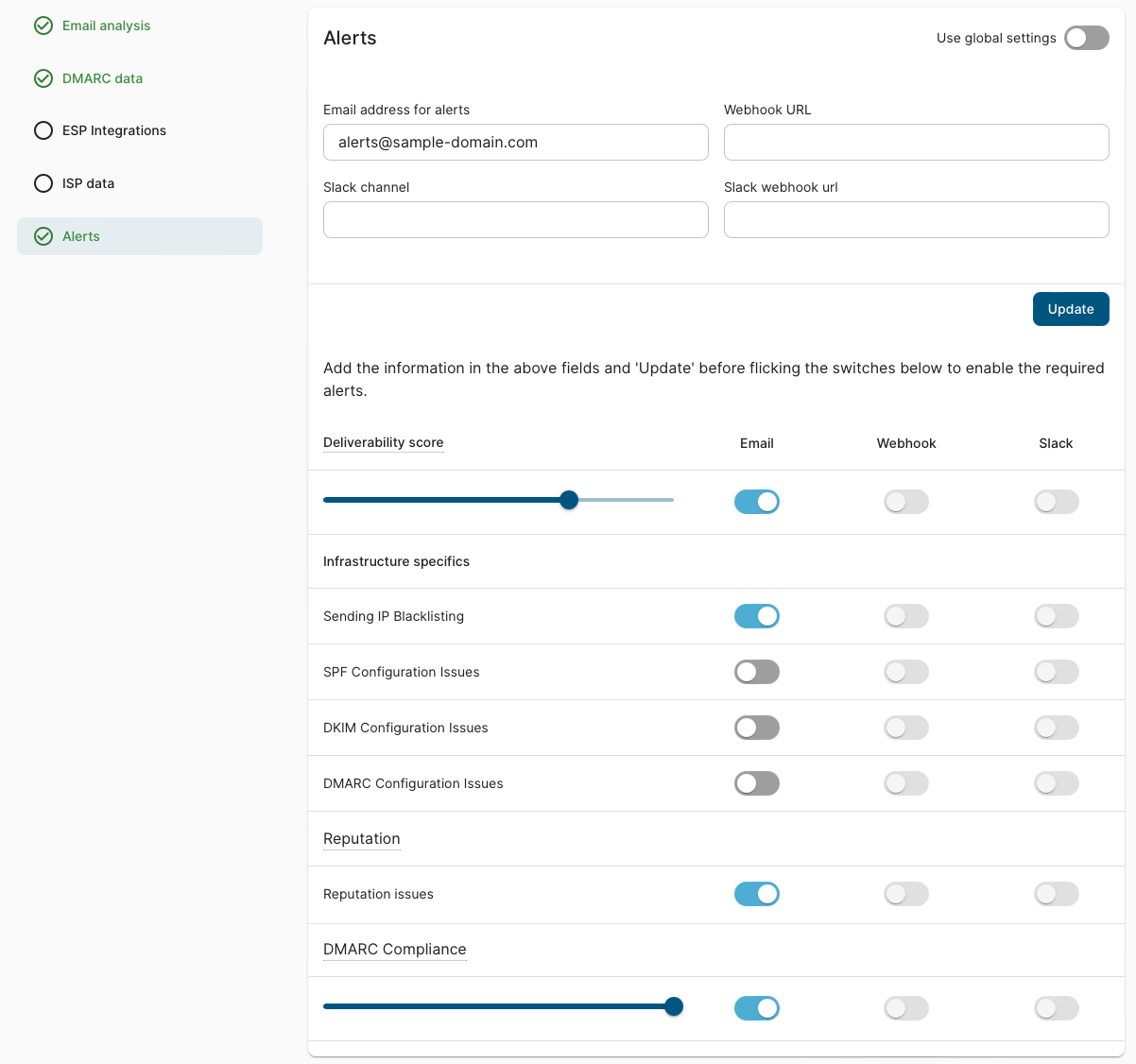Click the DMARC Compliance slider handle

click(674, 1006)
